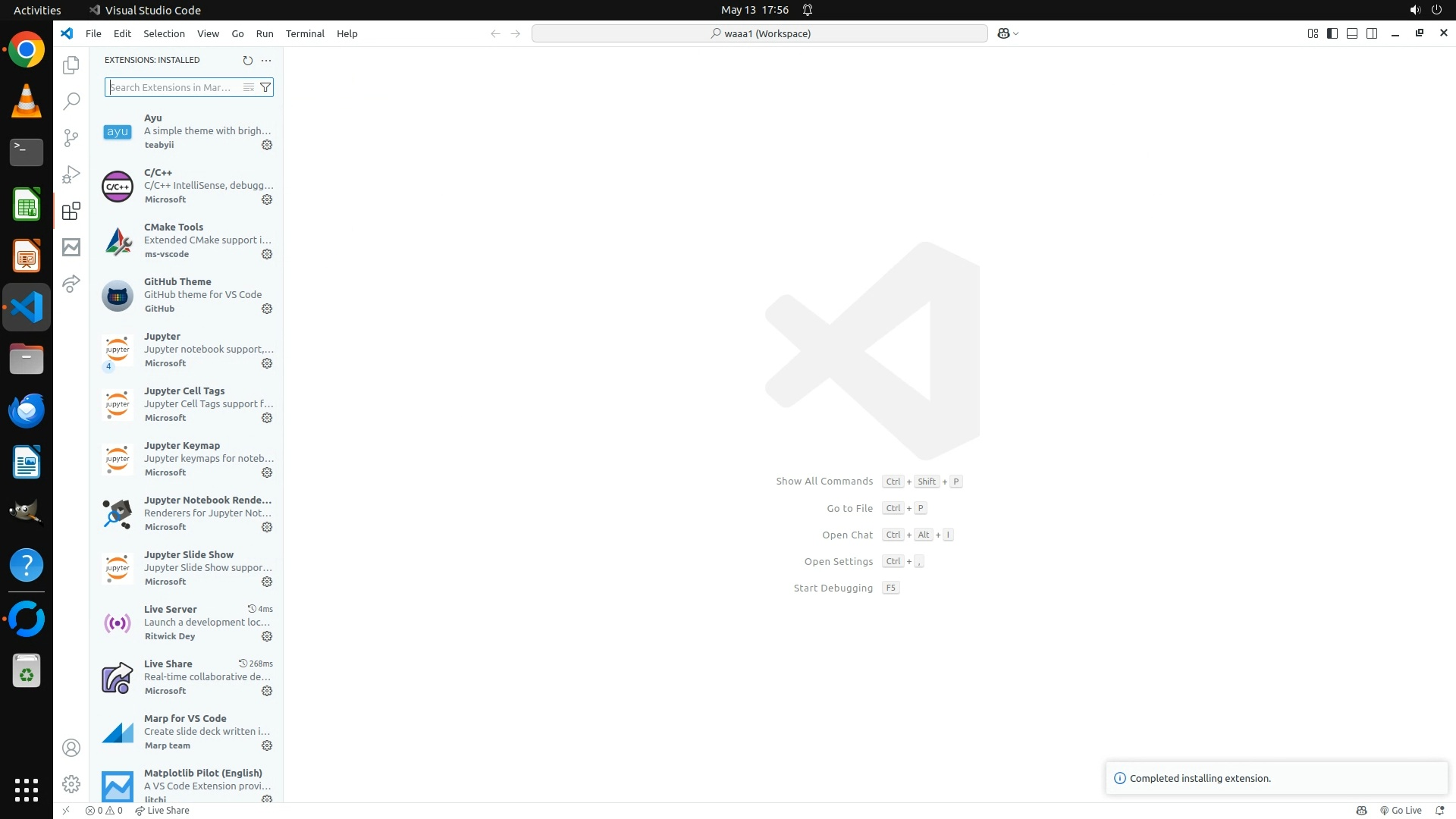Open Run and Debug view
This screenshot has height=819, width=1456.
[71, 174]
